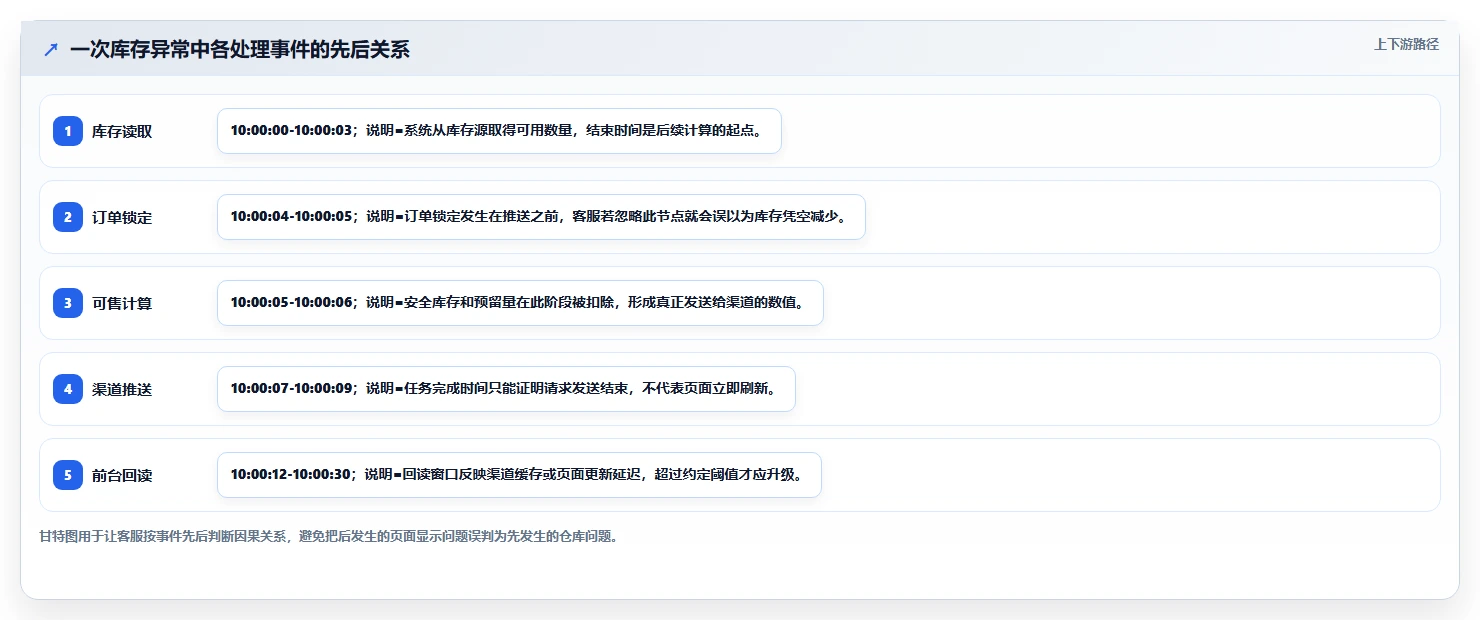The height and width of the screenshot is (620, 1480).
Task: Click the 上下游路径 label in header
Action: 1406,44
